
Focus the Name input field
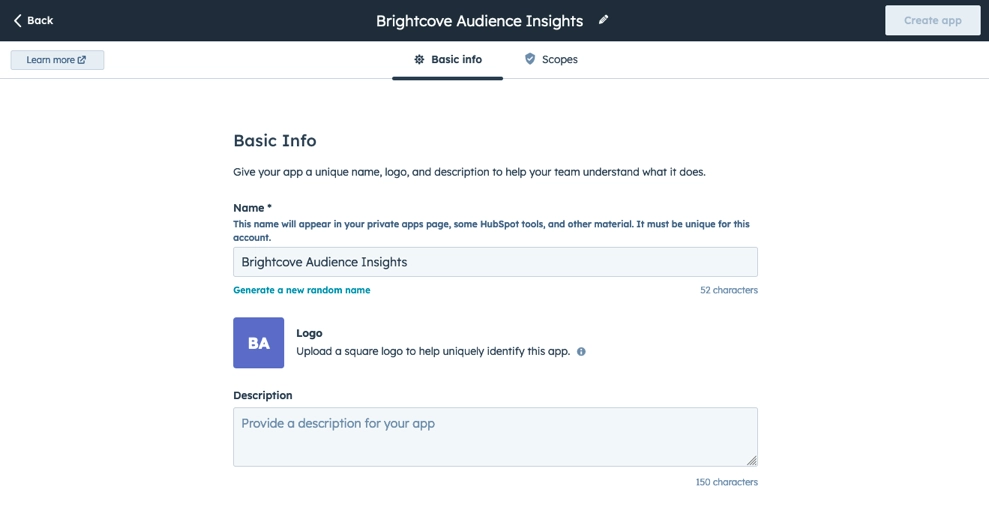[x=495, y=262]
